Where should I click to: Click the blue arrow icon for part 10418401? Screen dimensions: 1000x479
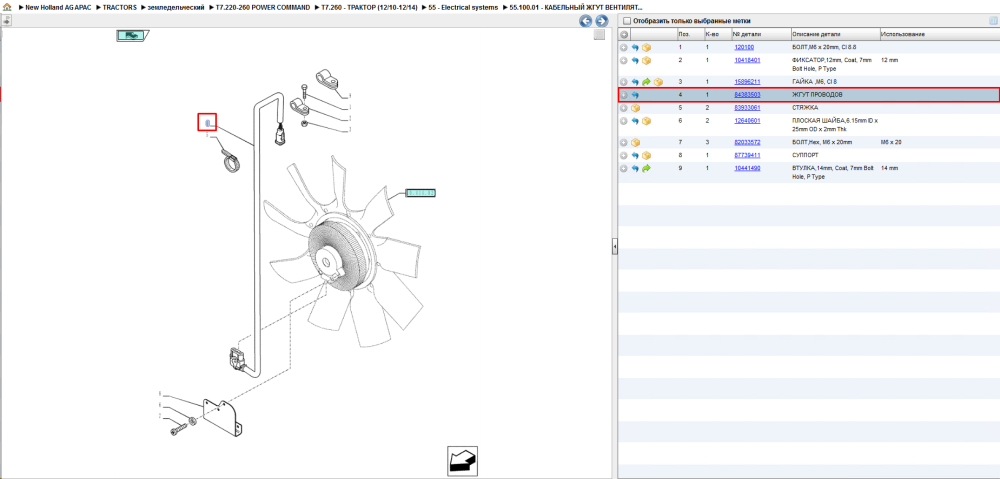pos(635,61)
